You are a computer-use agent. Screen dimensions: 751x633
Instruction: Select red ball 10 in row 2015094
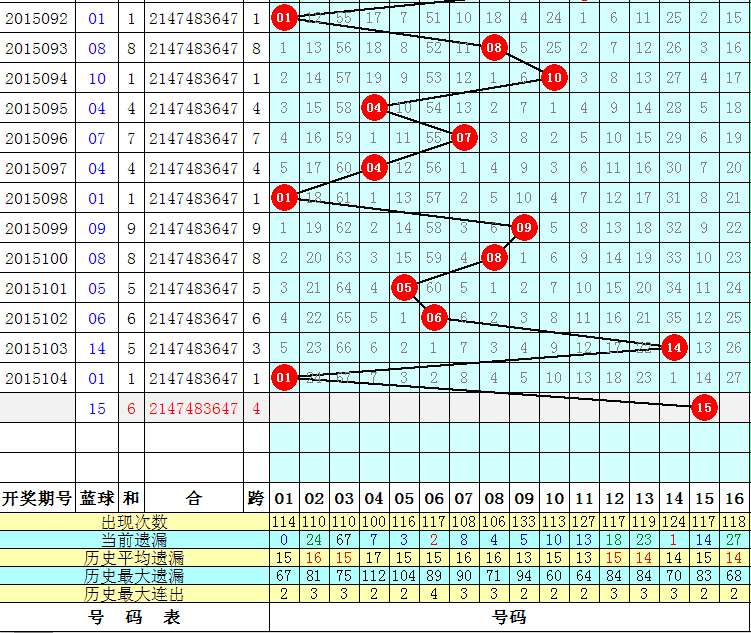tap(554, 77)
